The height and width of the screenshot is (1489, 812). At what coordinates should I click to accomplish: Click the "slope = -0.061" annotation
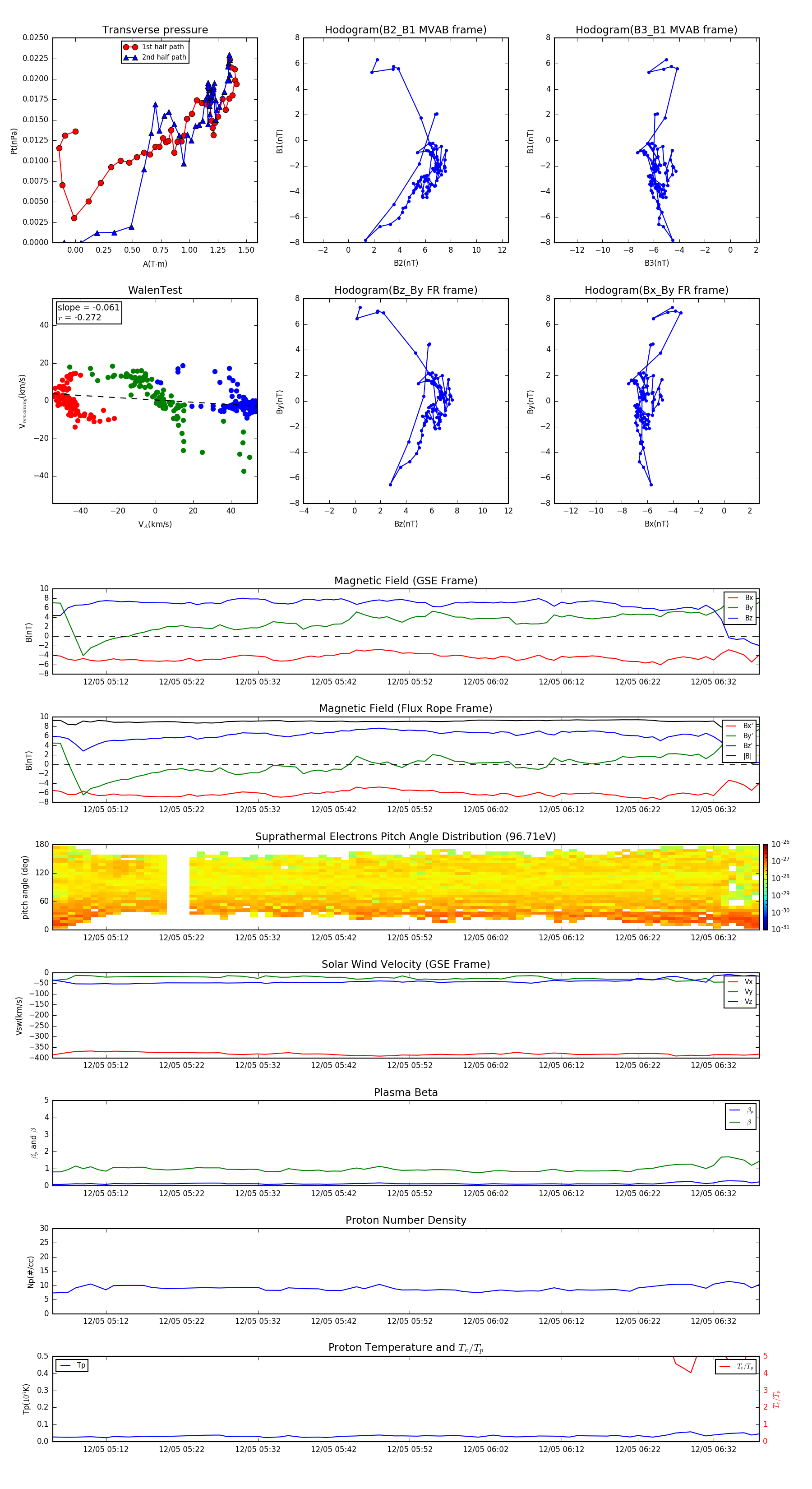click(x=88, y=308)
